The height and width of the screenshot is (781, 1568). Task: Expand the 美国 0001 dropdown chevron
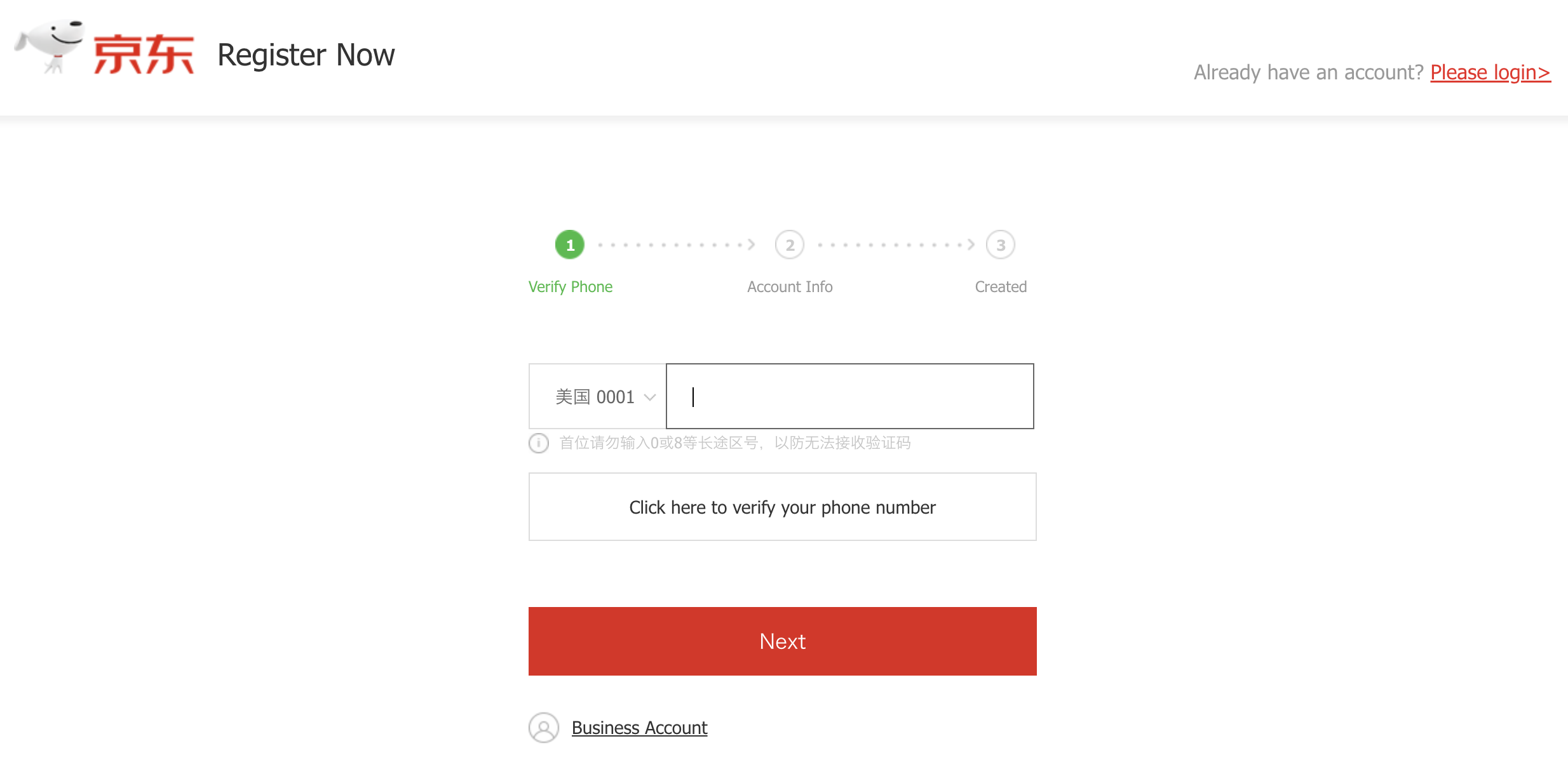coord(649,396)
